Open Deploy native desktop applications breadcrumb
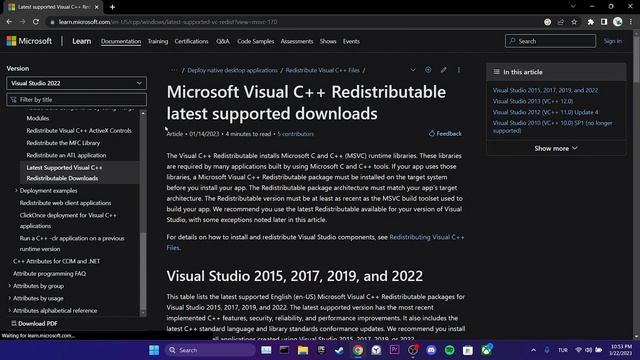Viewport: 640px width, 360px height. (x=232, y=70)
